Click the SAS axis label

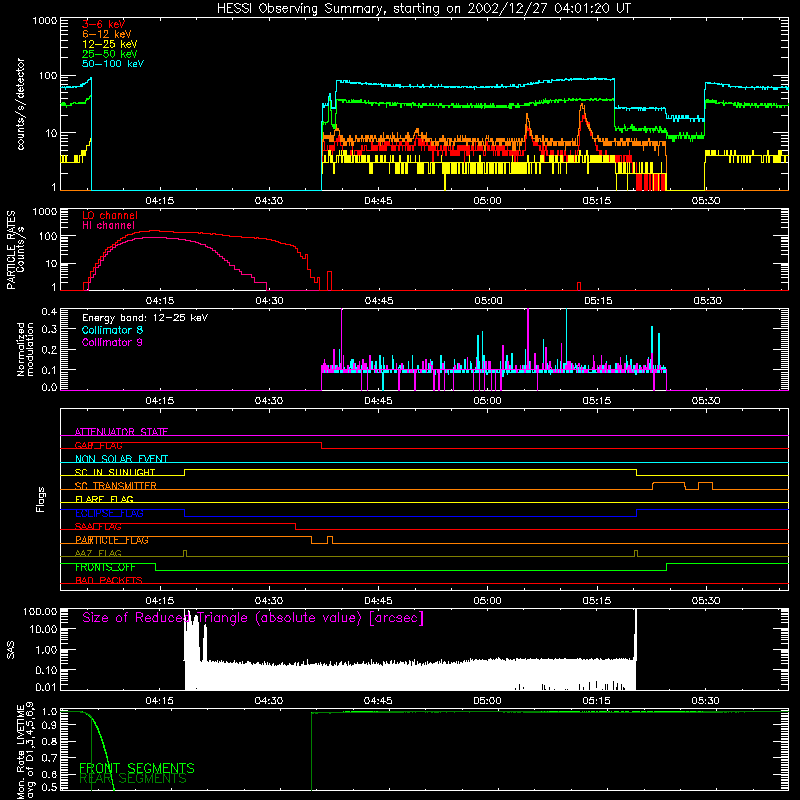(x=10, y=650)
